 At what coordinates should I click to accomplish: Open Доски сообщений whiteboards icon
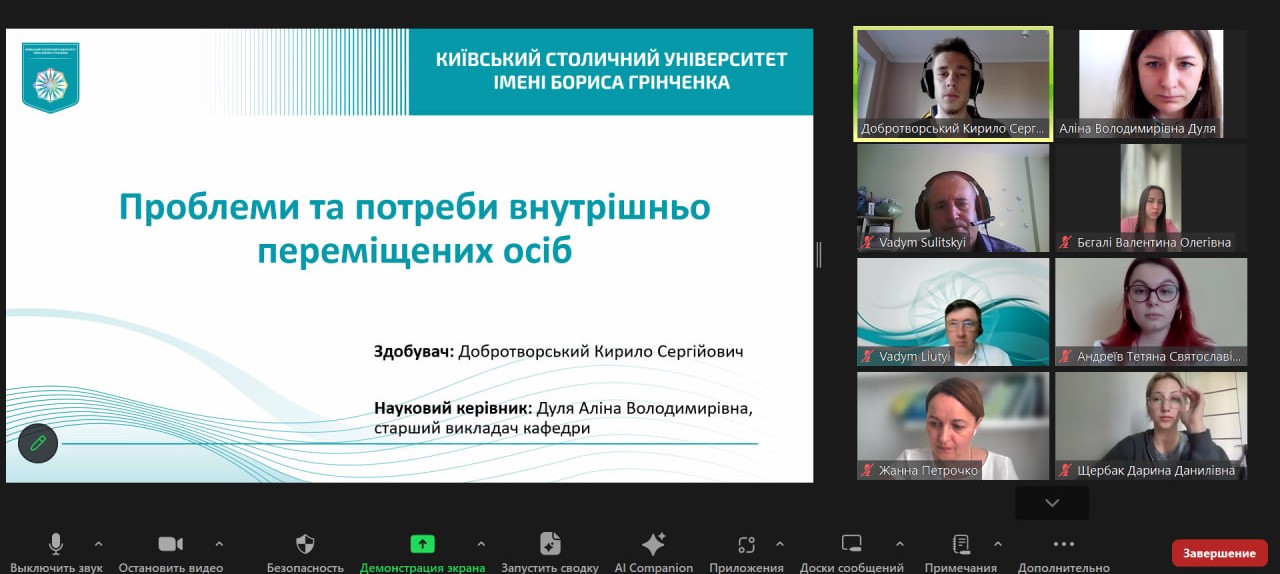pyautogui.click(x=851, y=544)
